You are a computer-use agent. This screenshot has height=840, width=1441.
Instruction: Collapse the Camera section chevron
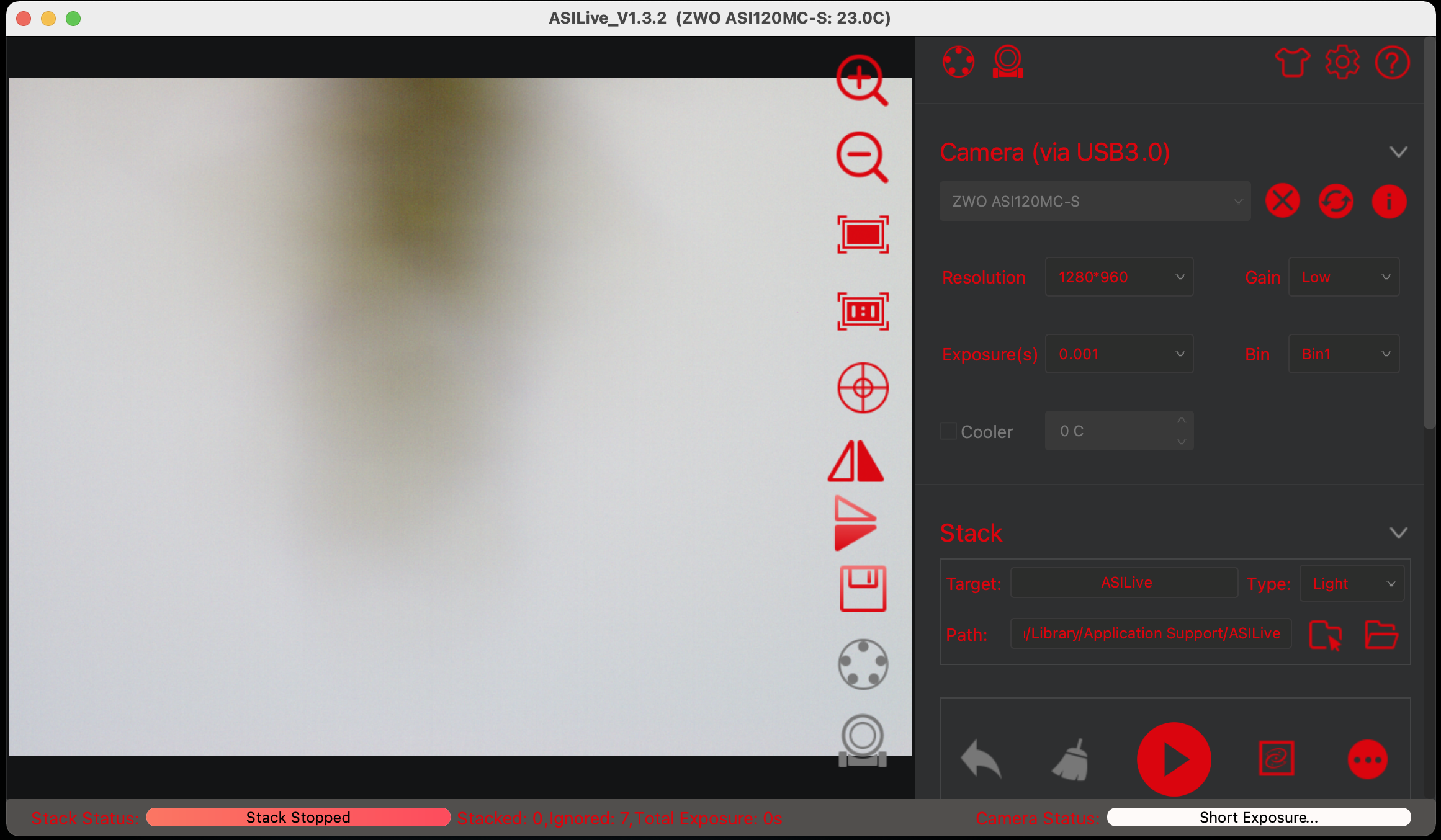click(x=1398, y=152)
